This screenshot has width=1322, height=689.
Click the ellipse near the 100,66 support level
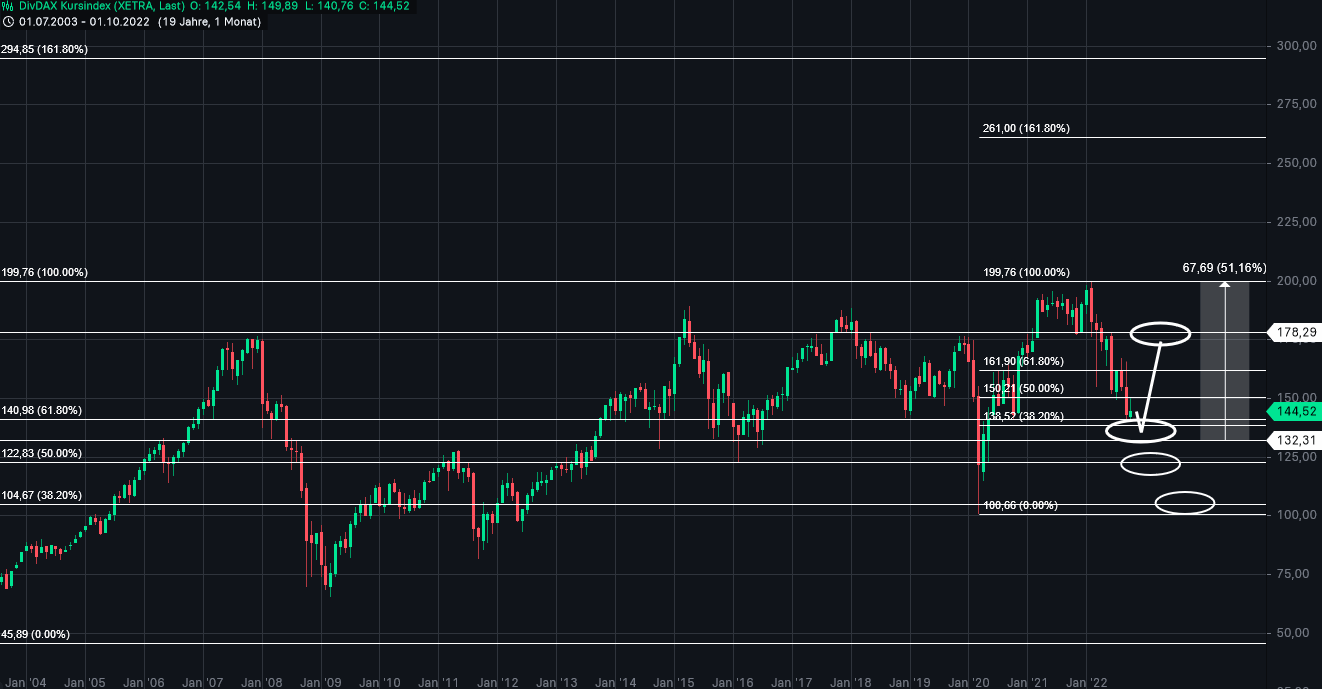click(1185, 502)
